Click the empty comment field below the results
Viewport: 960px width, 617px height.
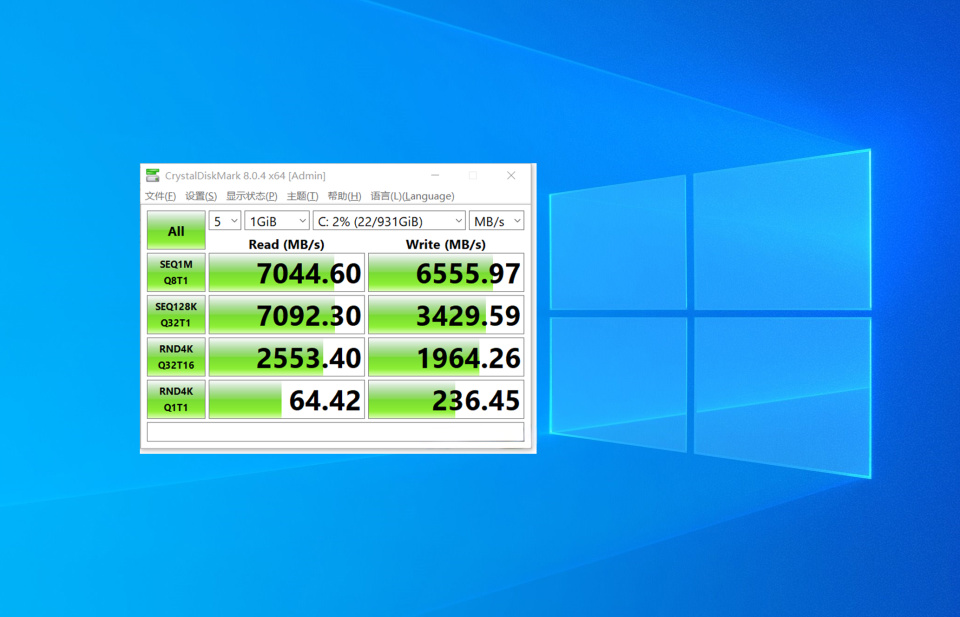pyautogui.click(x=336, y=432)
